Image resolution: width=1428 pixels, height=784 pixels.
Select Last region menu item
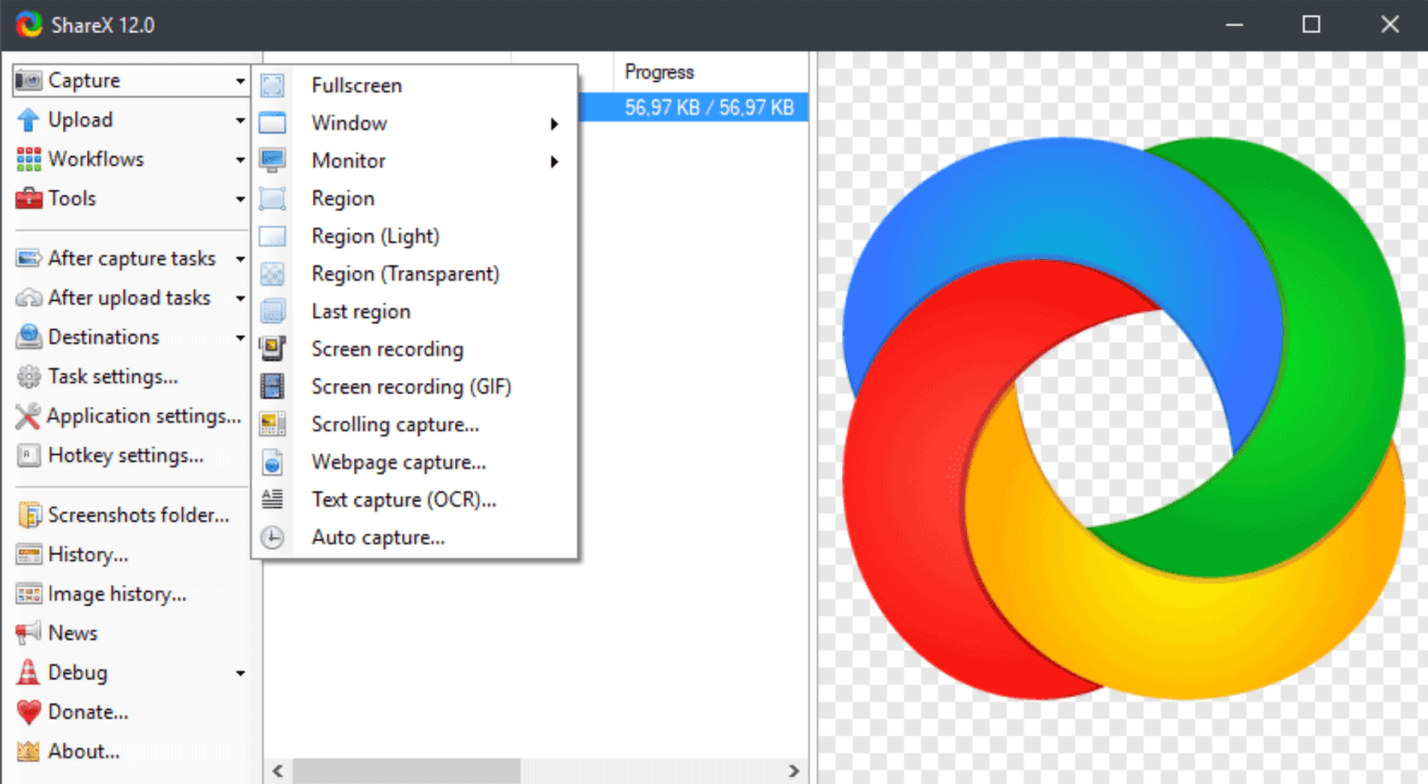pyautogui.click(x=361, y=312)
